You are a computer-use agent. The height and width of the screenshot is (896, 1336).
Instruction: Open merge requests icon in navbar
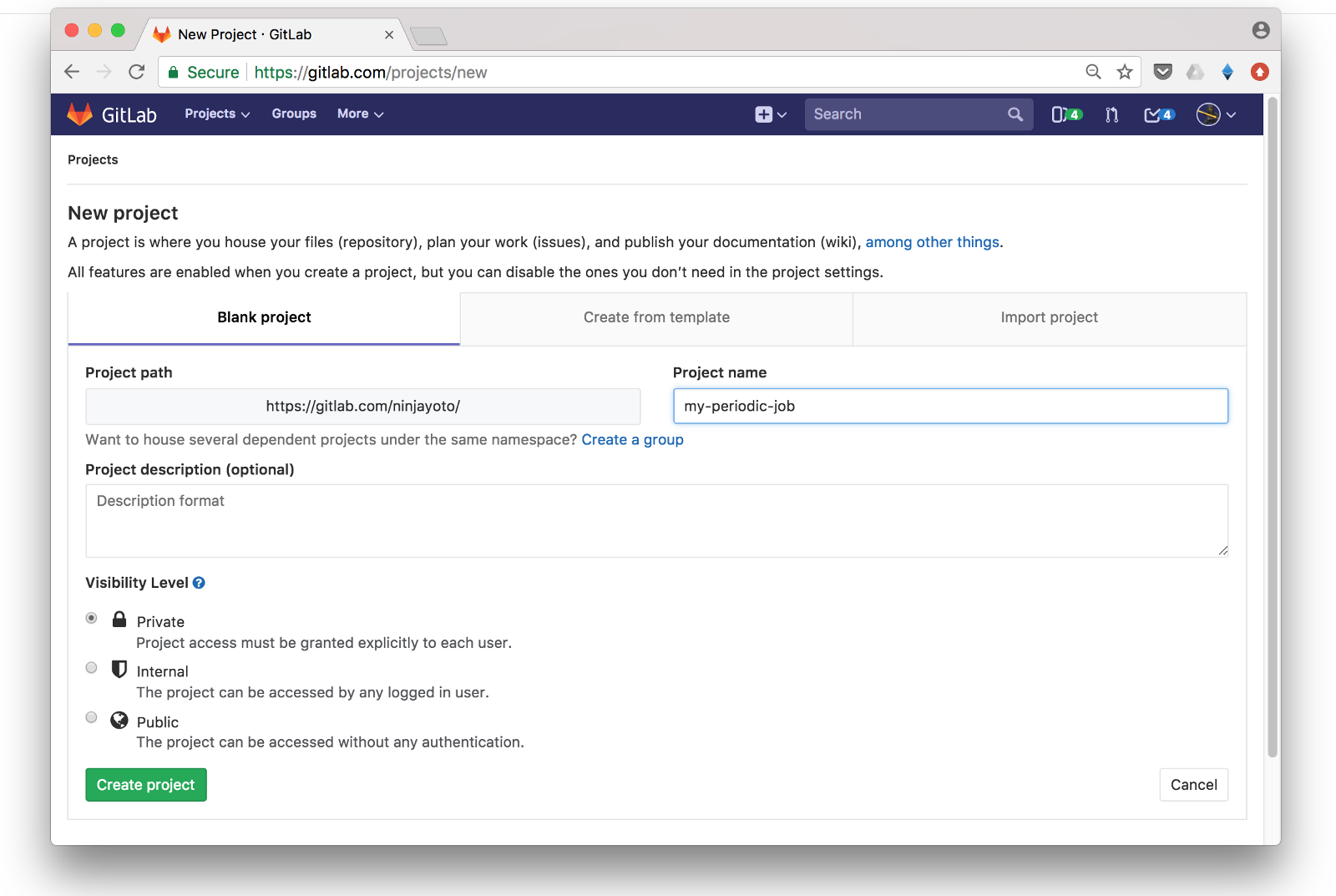1111,114
